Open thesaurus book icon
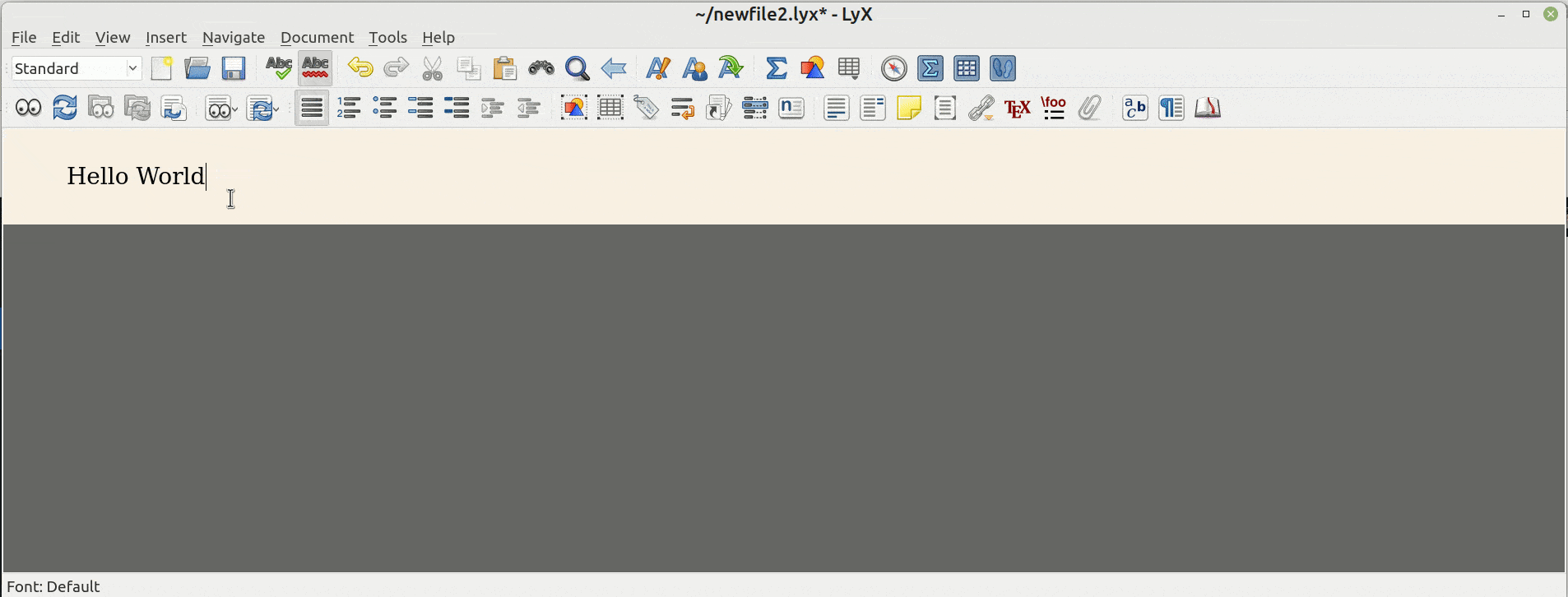Image resolution: width=1568 pixels, height=597 pixels. point(1208,108)
